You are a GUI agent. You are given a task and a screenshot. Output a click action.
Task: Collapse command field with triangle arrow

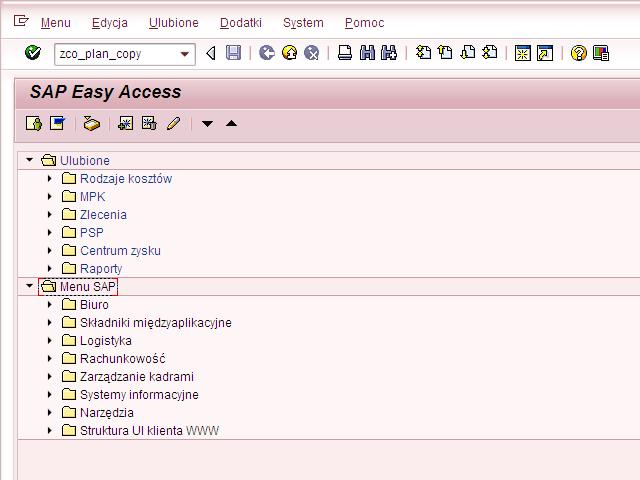(211, 53)
